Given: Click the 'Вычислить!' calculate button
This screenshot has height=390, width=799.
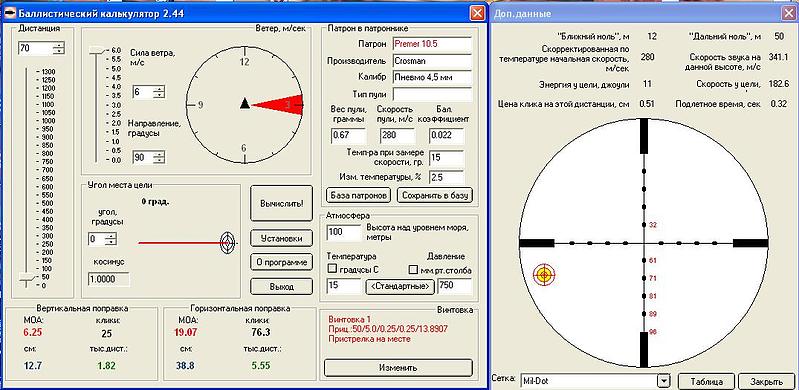Looking at the screenshot, I should point(281,203).
